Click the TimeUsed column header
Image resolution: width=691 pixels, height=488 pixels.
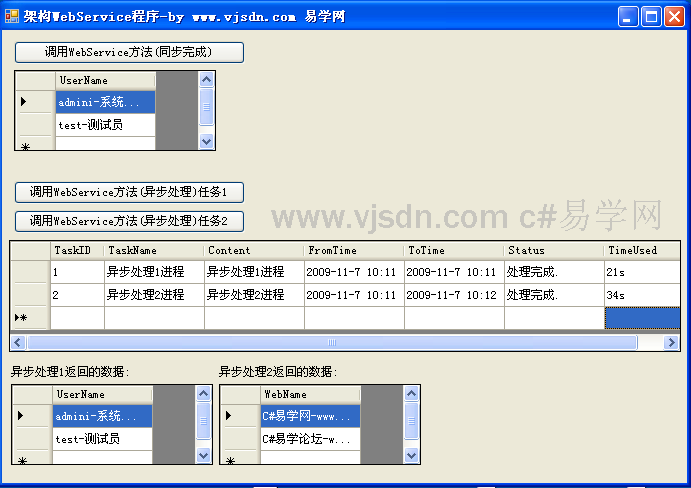coord(641,250)
